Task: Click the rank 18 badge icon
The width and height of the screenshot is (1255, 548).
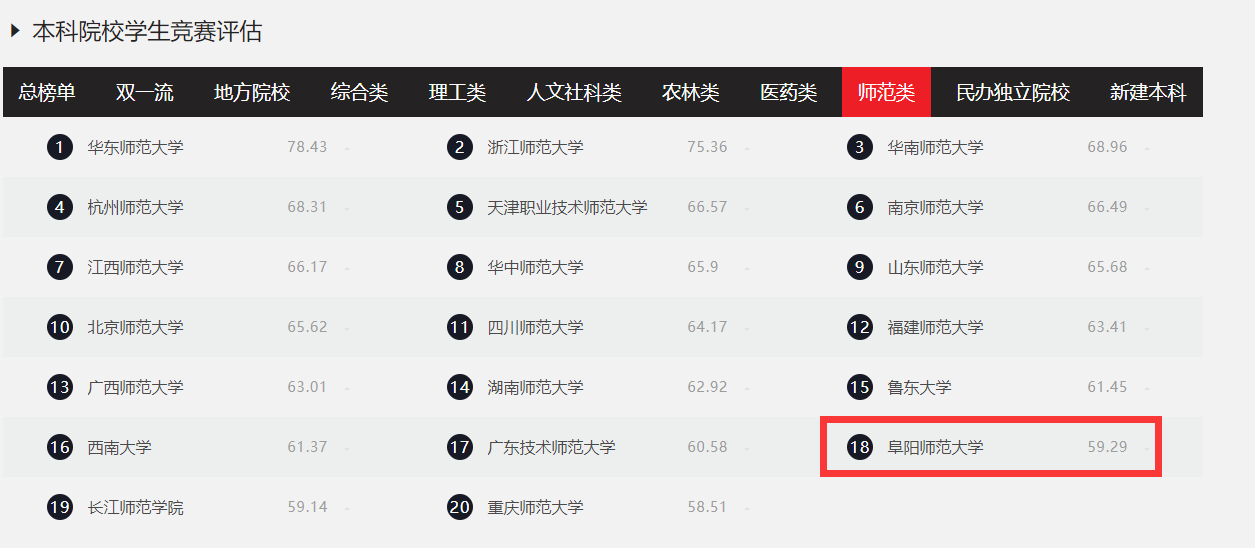Action: tap(859, 448)
